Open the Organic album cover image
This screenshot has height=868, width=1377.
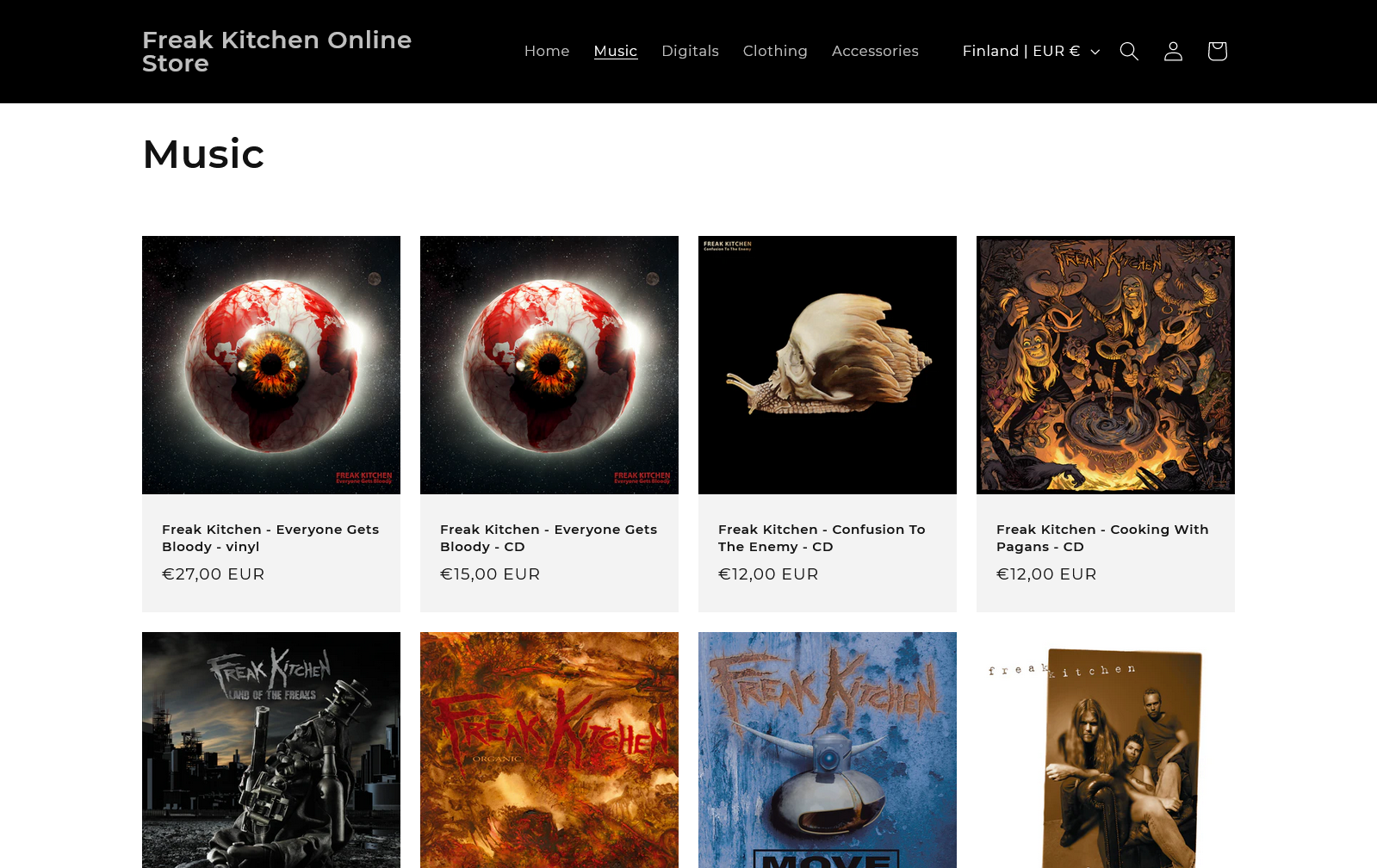coord(549,749)
